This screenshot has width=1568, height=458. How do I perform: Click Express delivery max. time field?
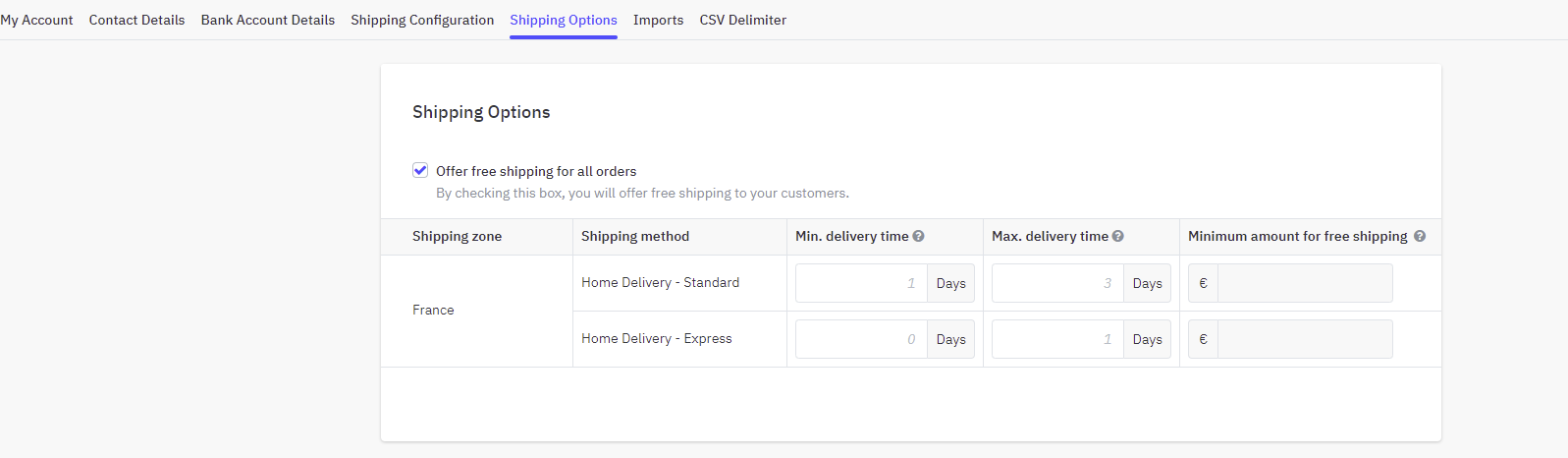pyautogui.click(x=1057, y=339)
